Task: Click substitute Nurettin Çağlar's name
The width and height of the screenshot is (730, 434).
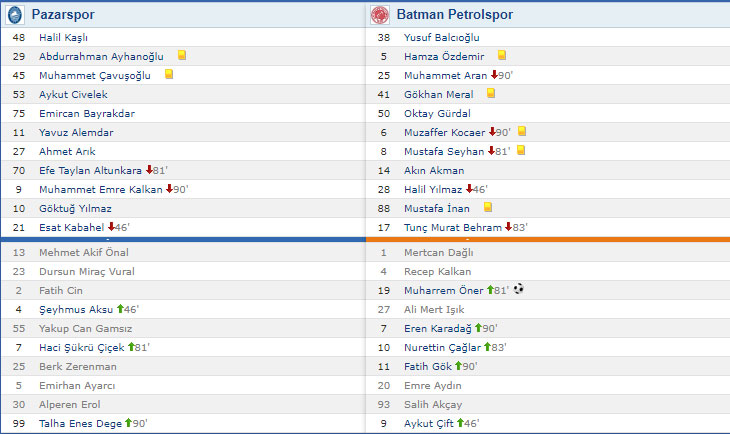Action: 441,348
